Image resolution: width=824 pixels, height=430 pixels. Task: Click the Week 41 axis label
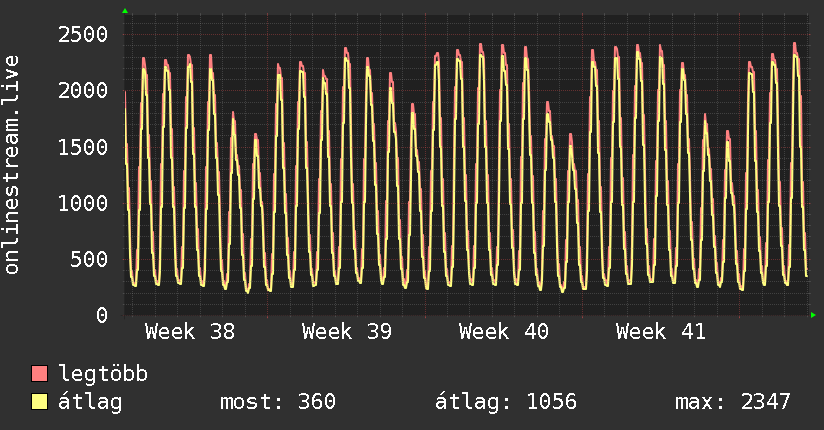pos(661,332)
